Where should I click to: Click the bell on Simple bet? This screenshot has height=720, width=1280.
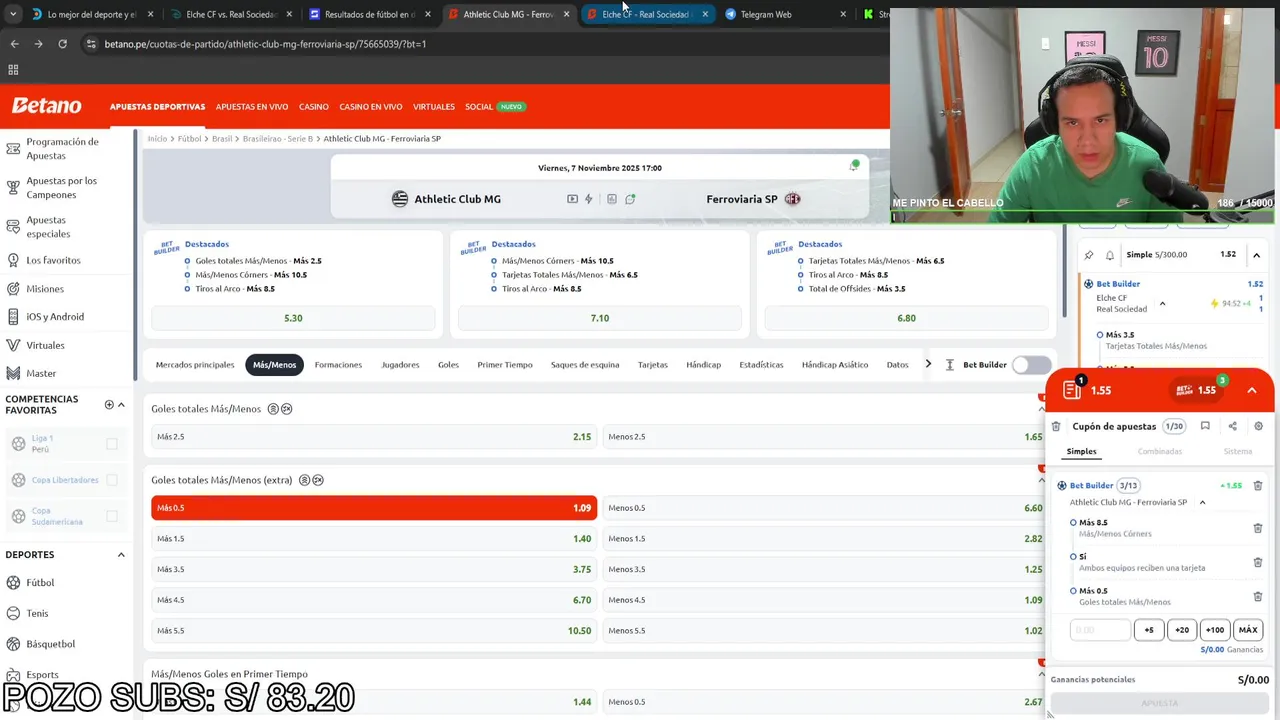tap(1110, 255)
